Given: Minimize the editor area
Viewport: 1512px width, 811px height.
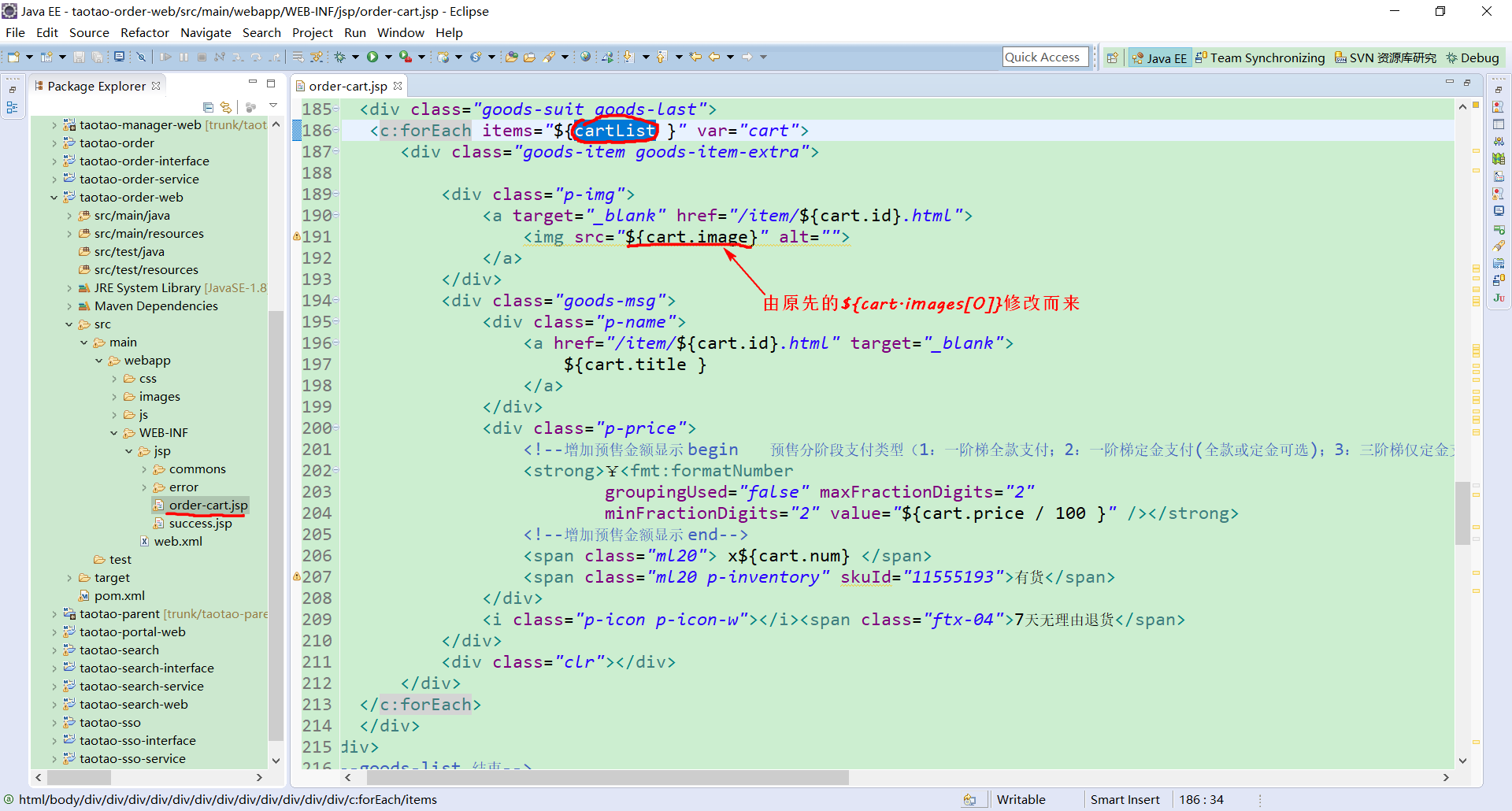Looking at the screenshot, I should click(1449, 82).
